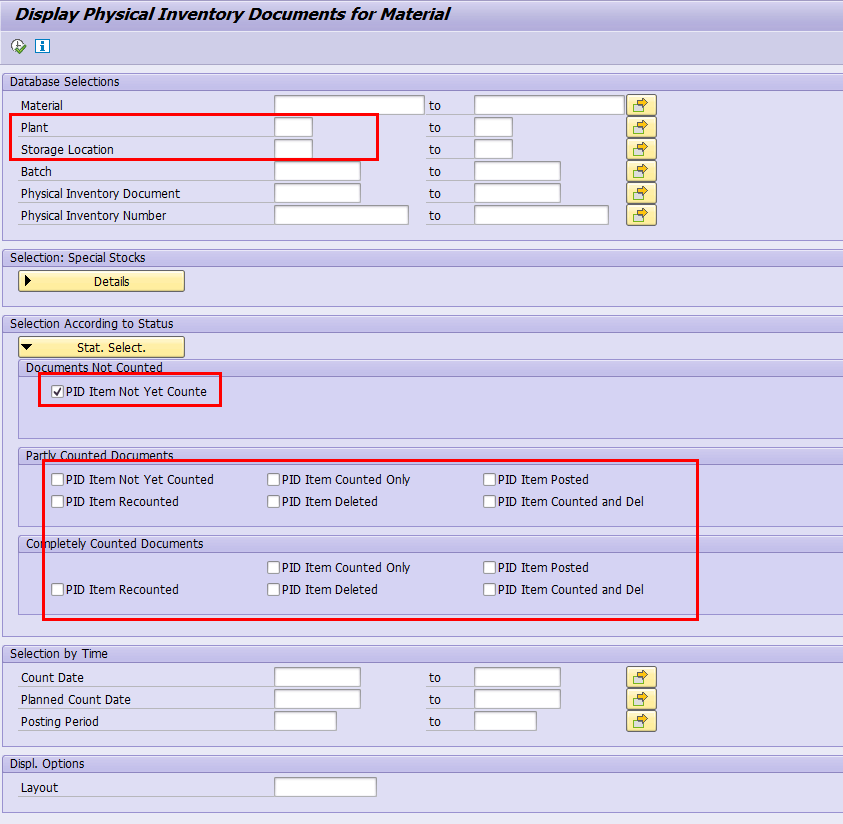Check PID Item Deleted in Completely Counted Documents

click(x=273, y=589)
